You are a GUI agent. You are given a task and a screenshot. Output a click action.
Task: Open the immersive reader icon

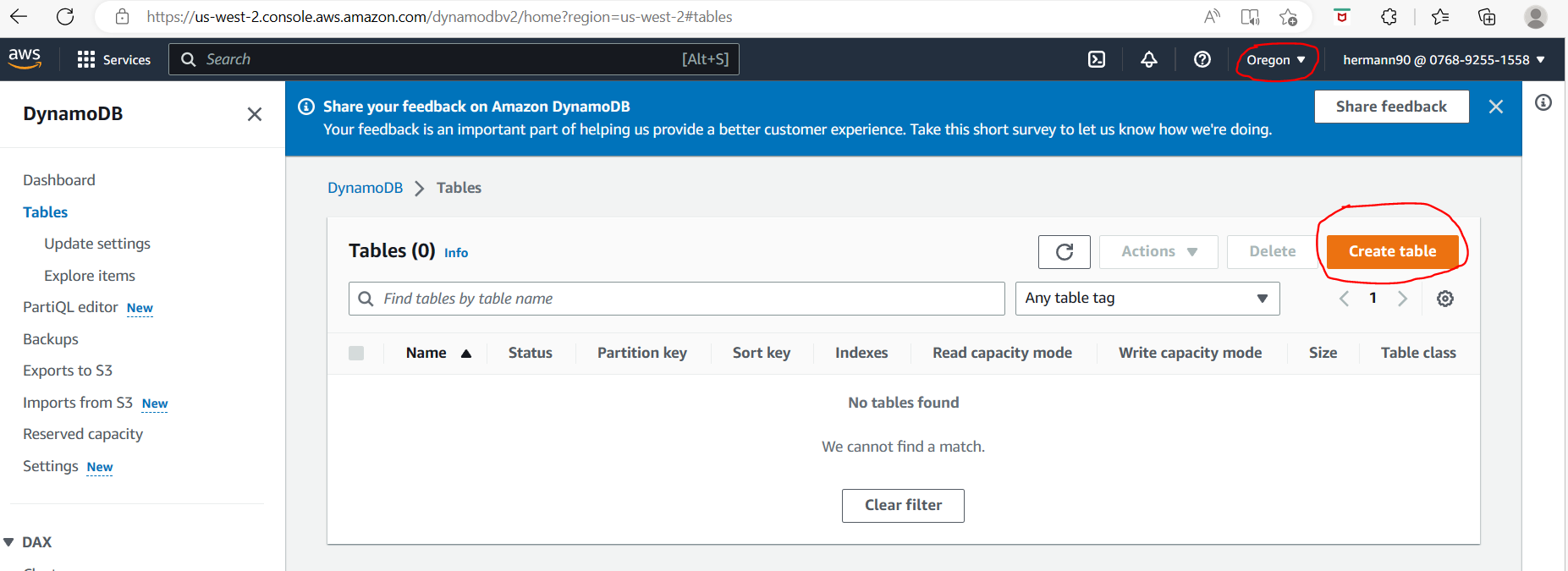[x=1250, y=16]
